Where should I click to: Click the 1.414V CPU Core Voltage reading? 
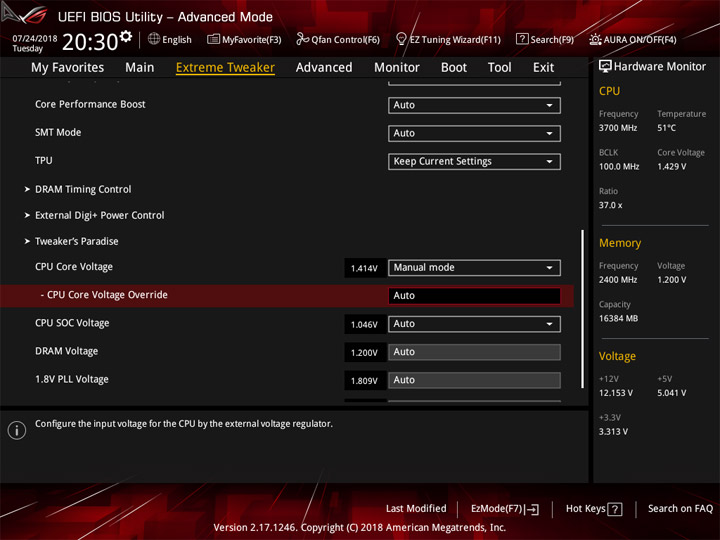[x=365, y=268]
